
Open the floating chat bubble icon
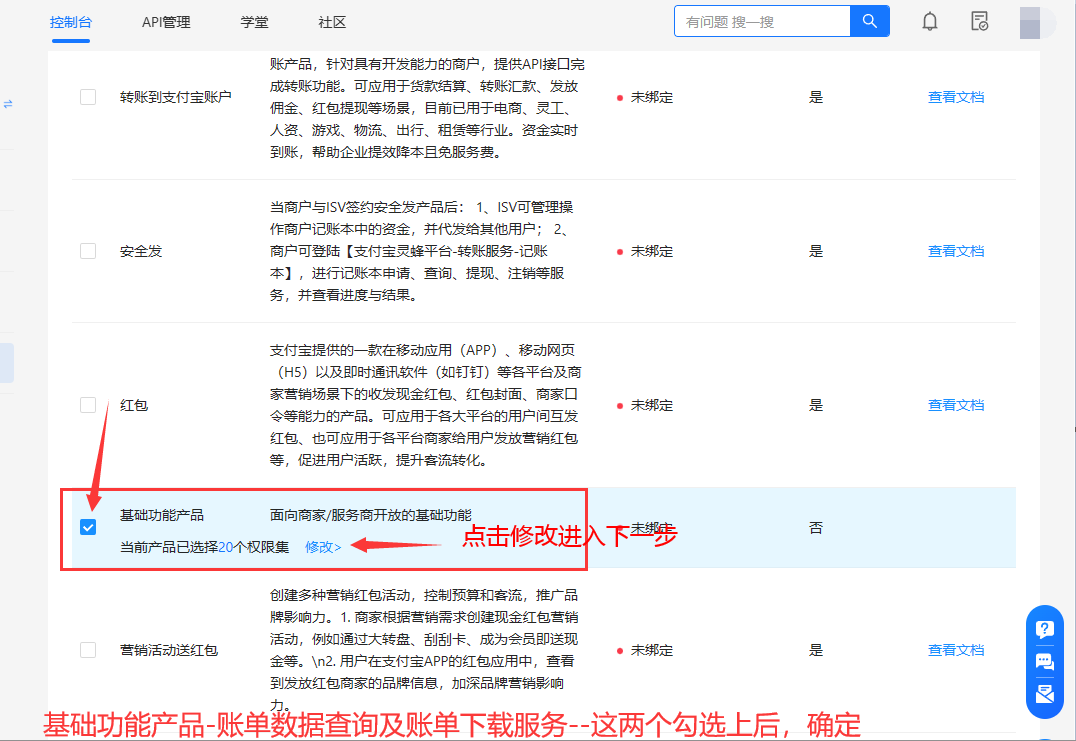[x=1044, y=661]
